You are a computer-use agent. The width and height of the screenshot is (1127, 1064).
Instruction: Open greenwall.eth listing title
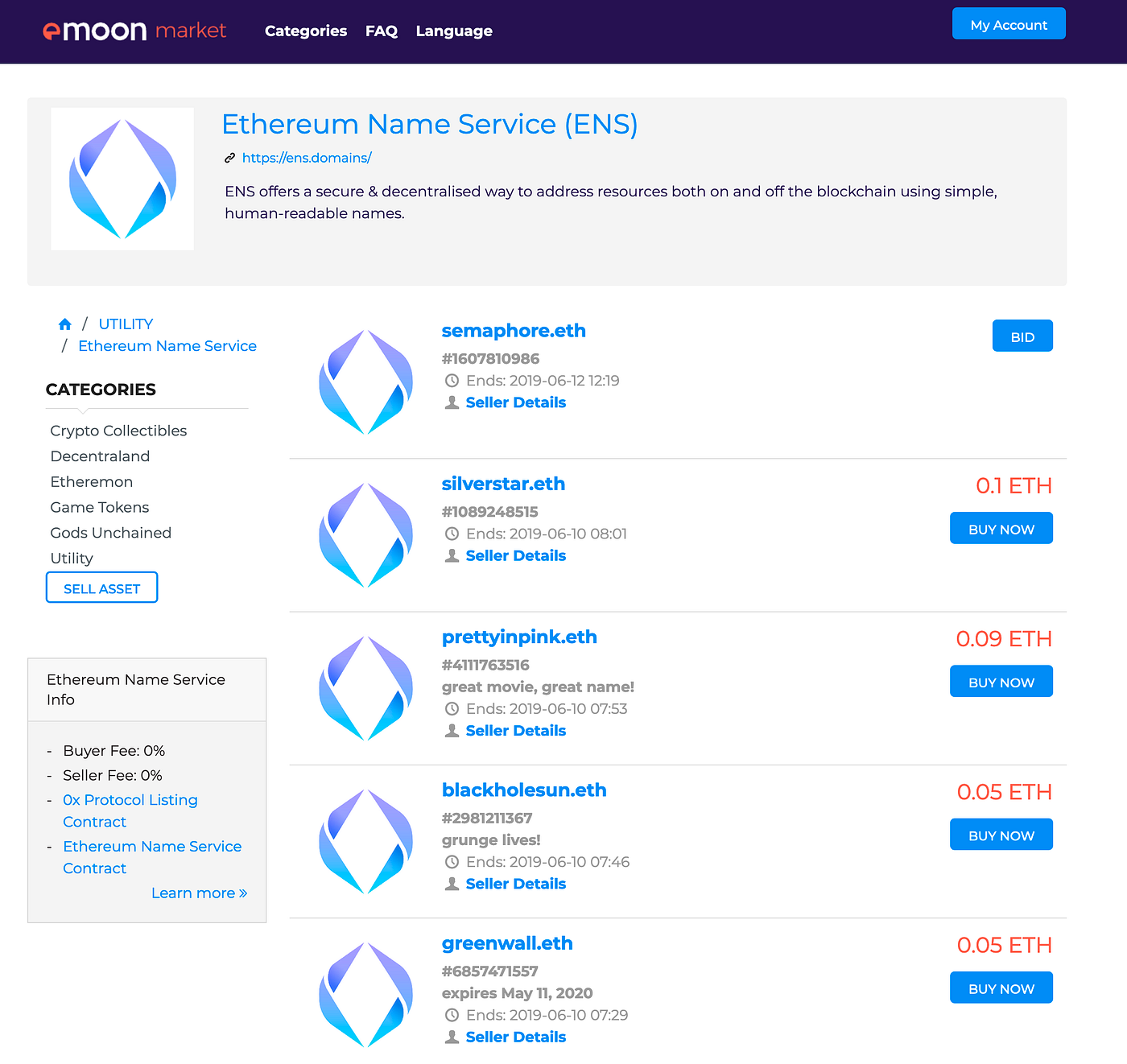(507, 943)
